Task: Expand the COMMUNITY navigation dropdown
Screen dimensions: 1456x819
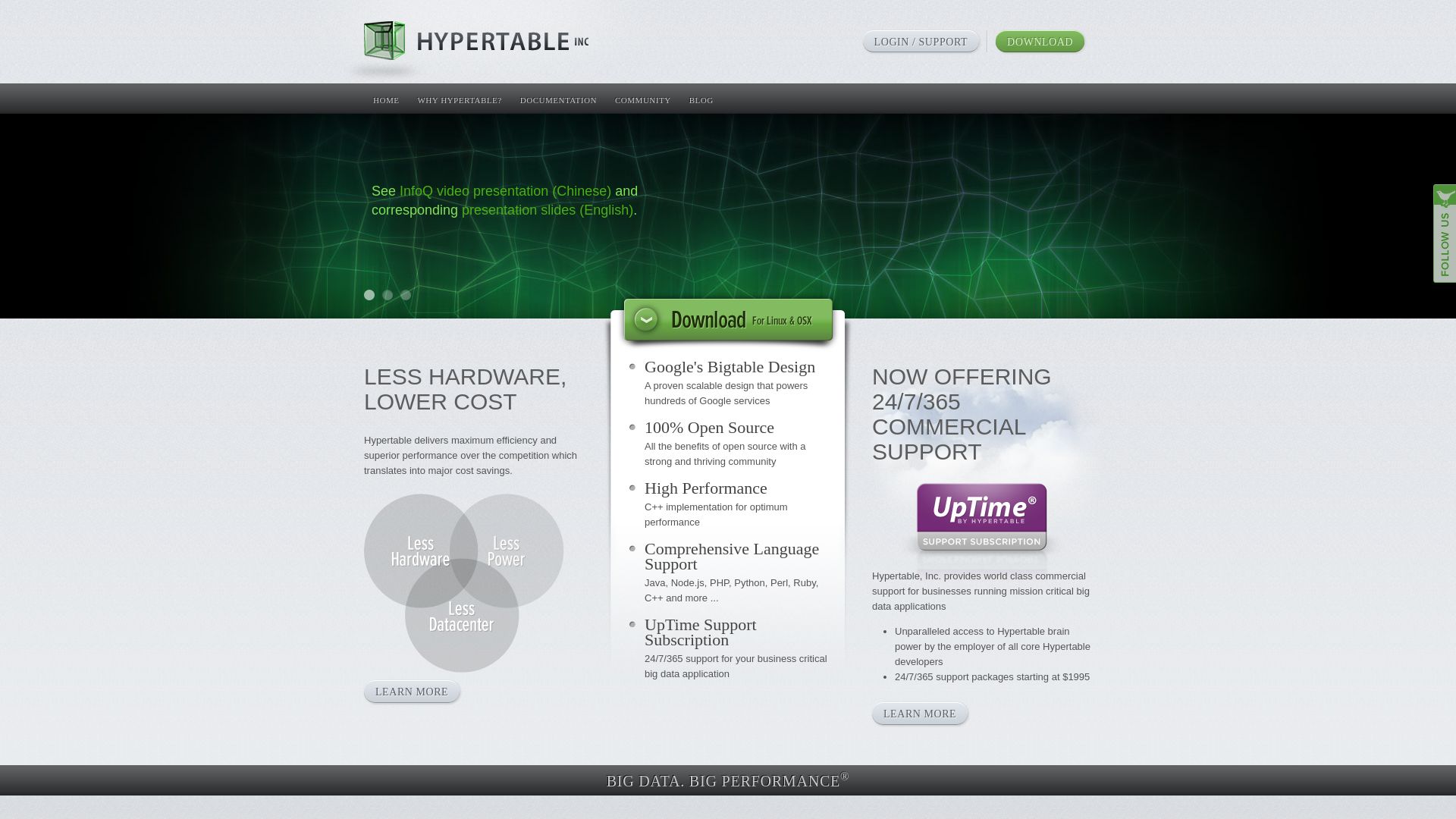Action: 642,100
